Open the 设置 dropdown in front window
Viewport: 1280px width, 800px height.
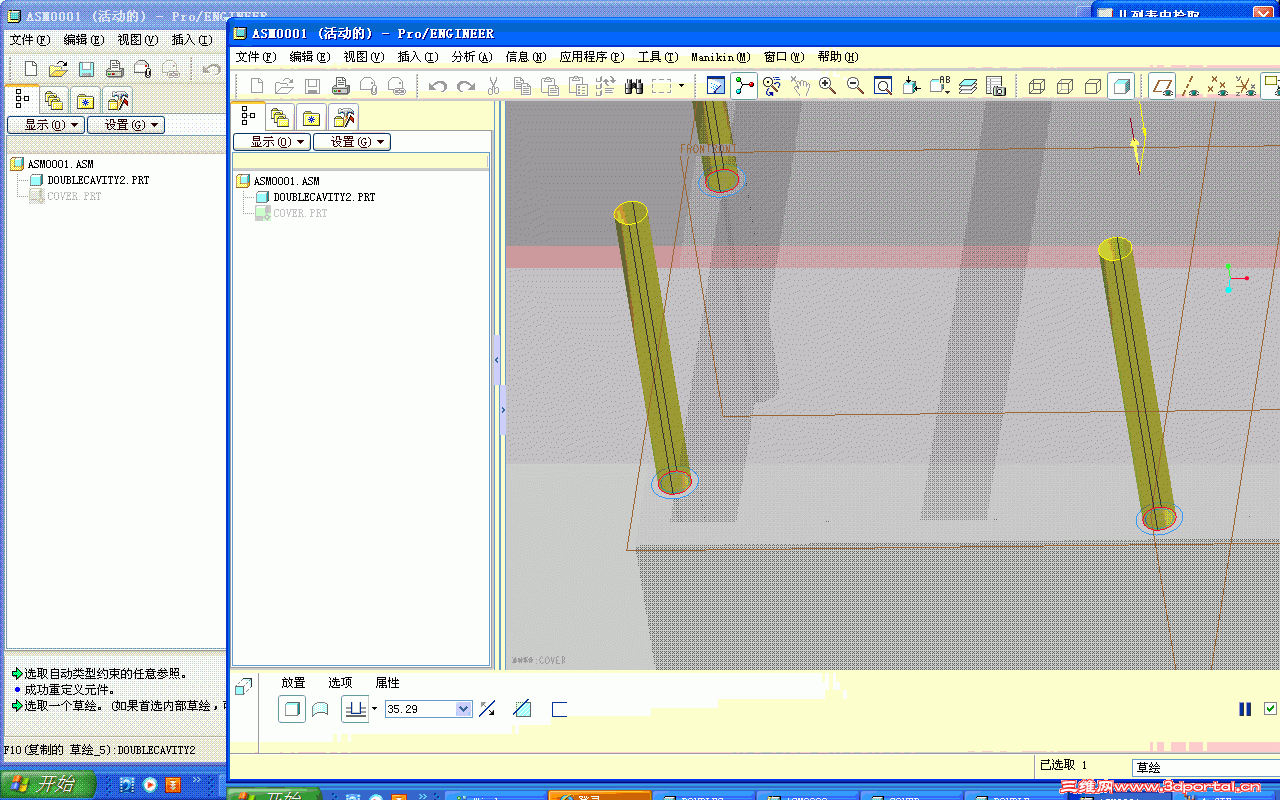(x=352, y=142)
